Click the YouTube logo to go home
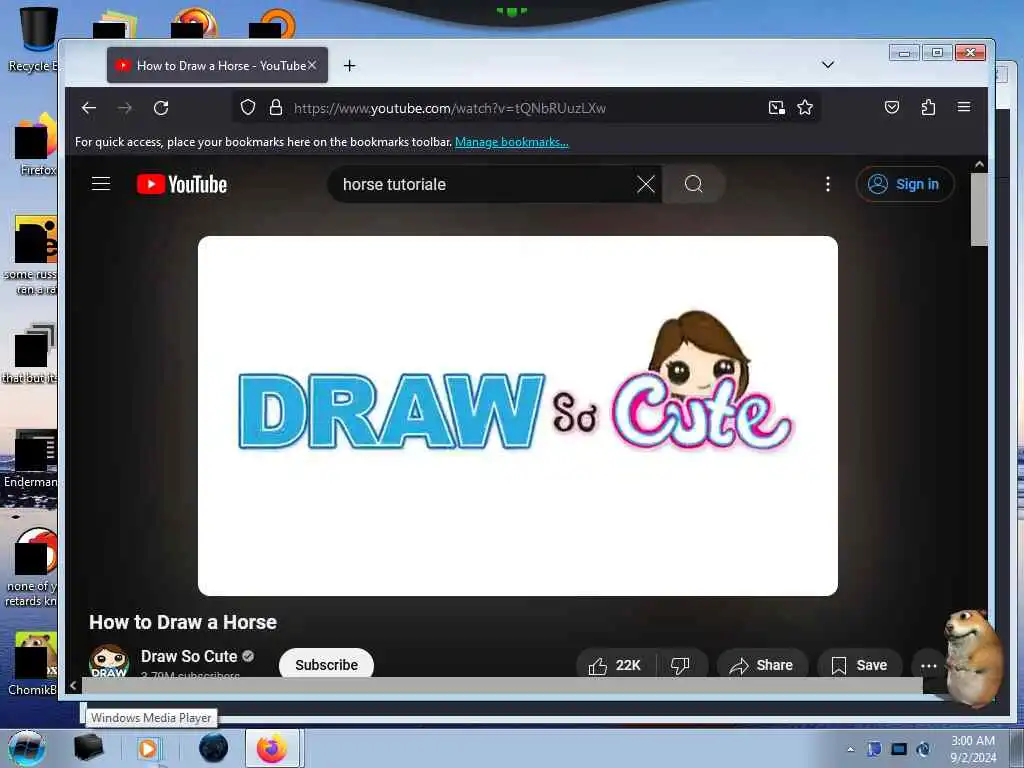The height and width of the screenshot is (768, 1024). point(182,184)
